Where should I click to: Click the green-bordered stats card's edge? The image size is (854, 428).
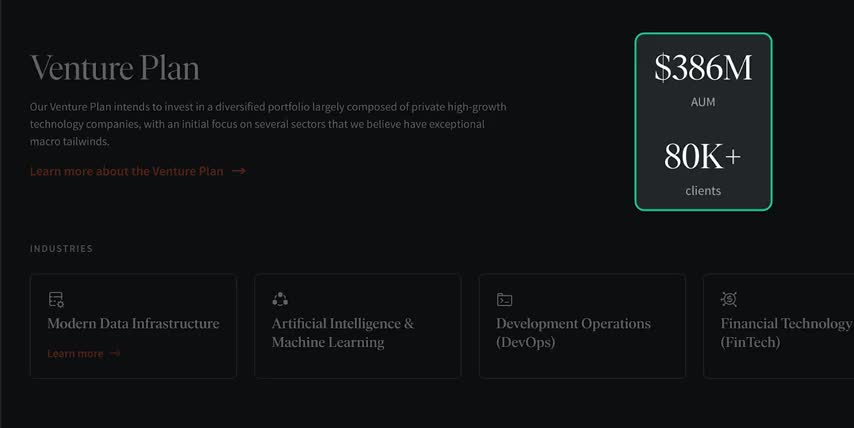coord(636,122)
